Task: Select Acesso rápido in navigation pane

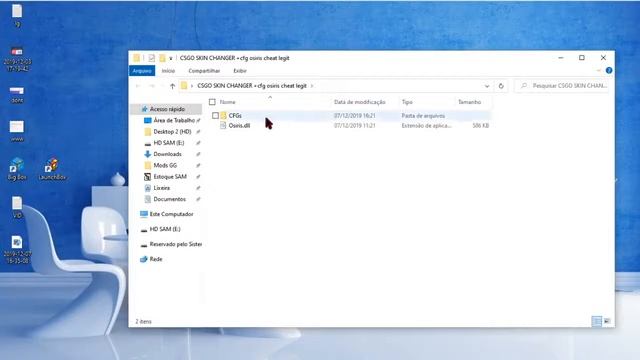Action: point(167,109)
